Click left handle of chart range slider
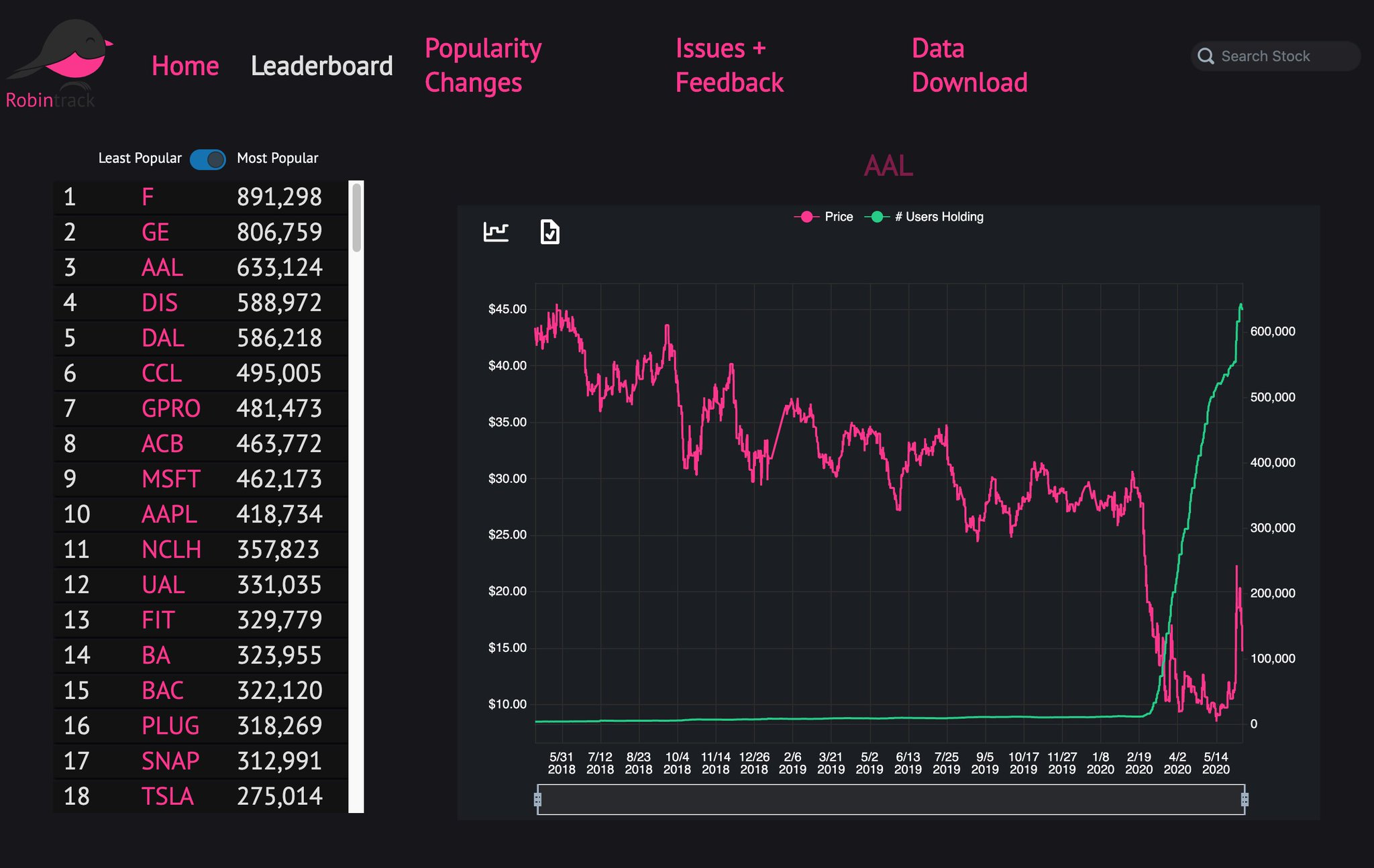The height and width of the screenshot is (868, 1374). pos(537,799)
